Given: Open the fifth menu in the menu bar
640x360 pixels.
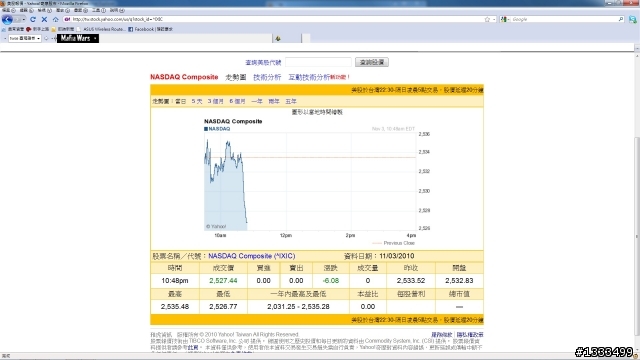Looking at the screenshot, I should (80, 10).
